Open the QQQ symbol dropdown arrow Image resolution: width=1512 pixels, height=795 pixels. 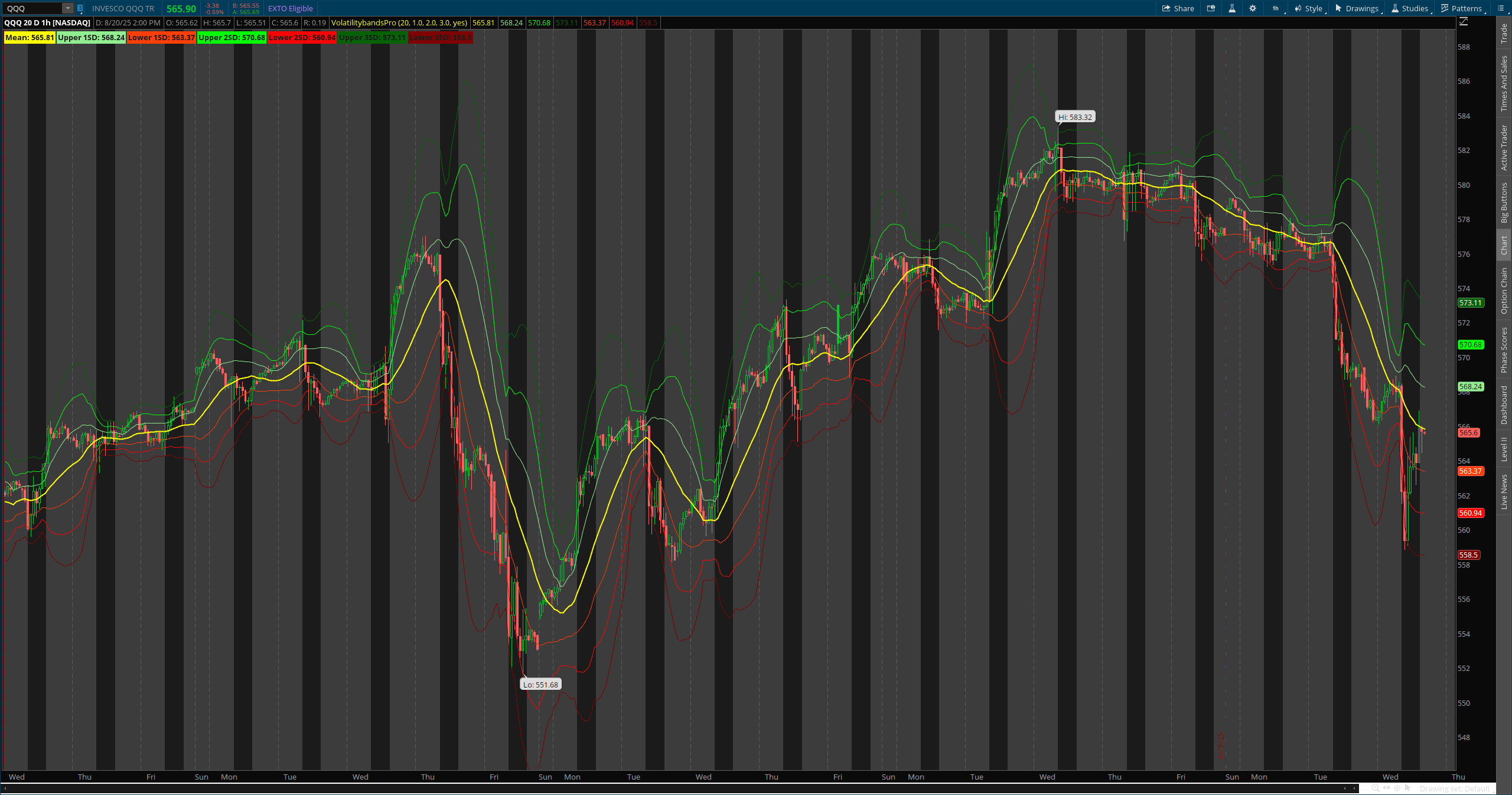pos(67,8)
